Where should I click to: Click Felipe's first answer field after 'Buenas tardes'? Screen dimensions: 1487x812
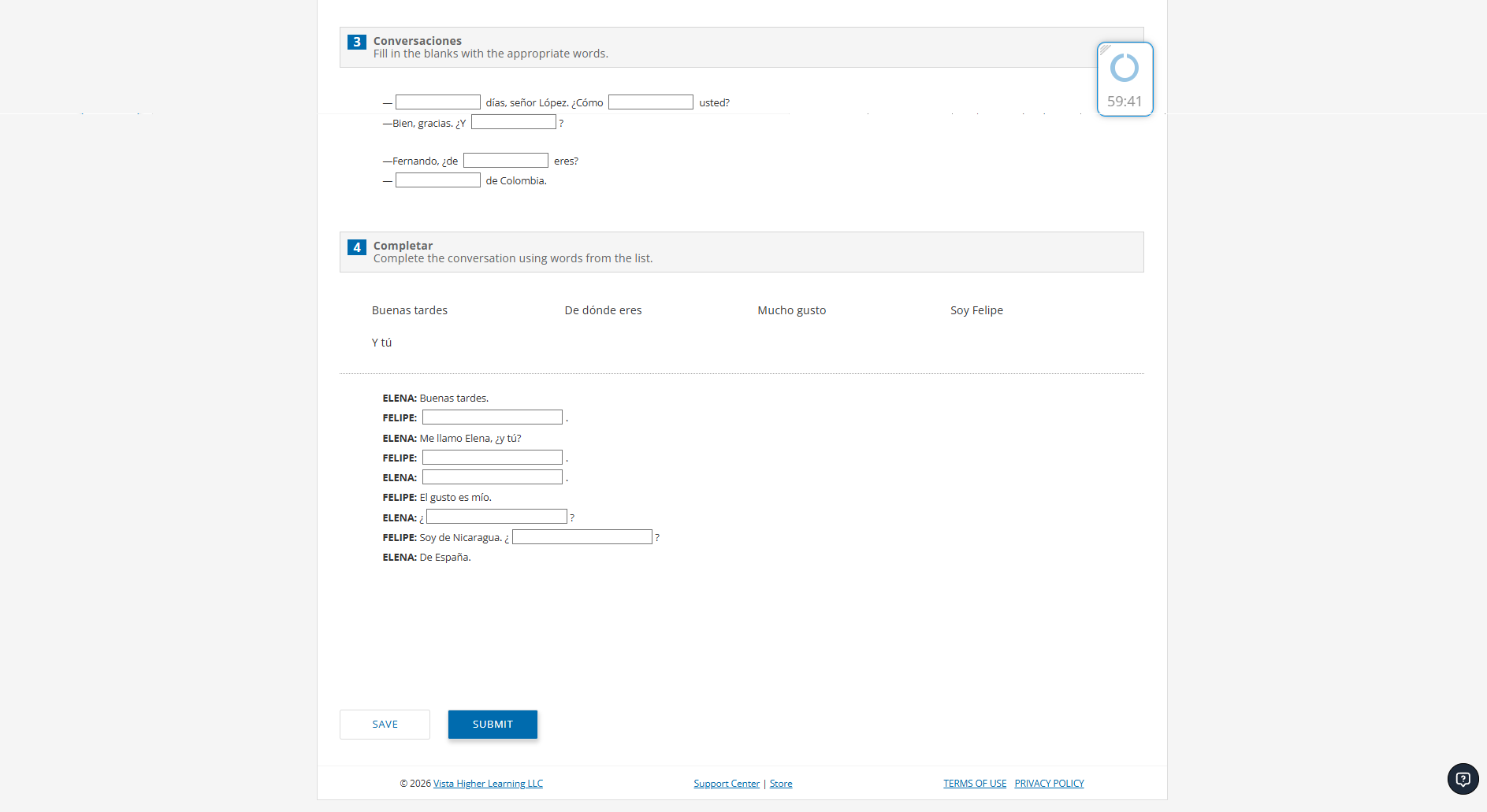point(493,417)
